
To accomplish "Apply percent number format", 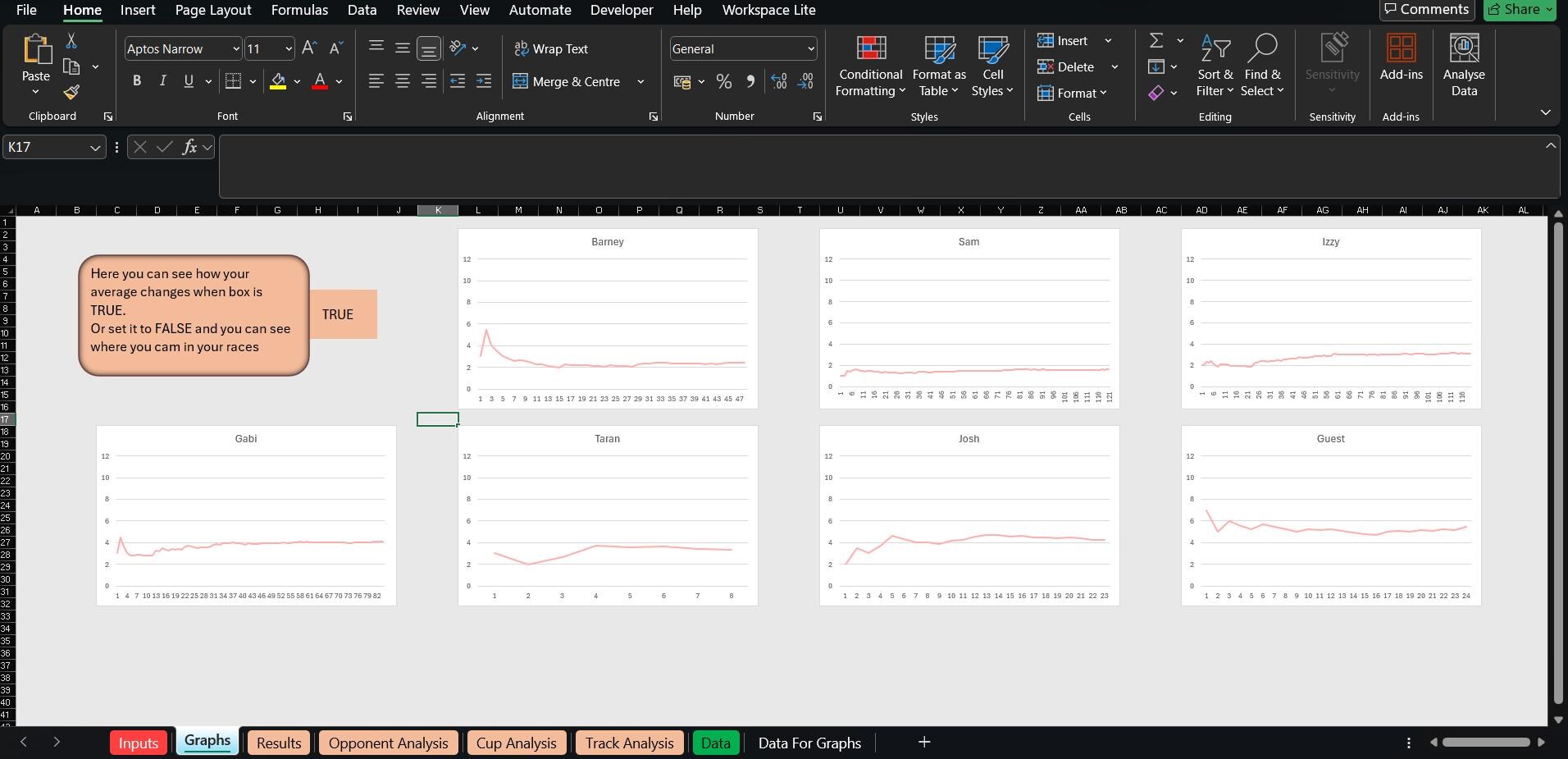I will (x=722, y=81).
